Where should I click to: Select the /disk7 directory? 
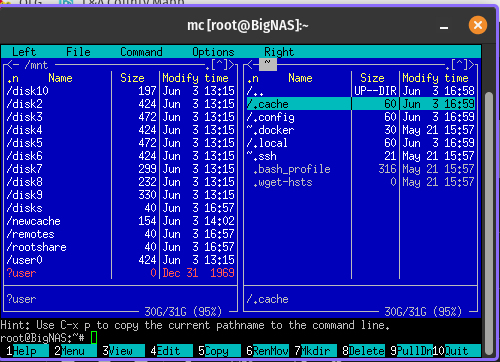[120, 169]
